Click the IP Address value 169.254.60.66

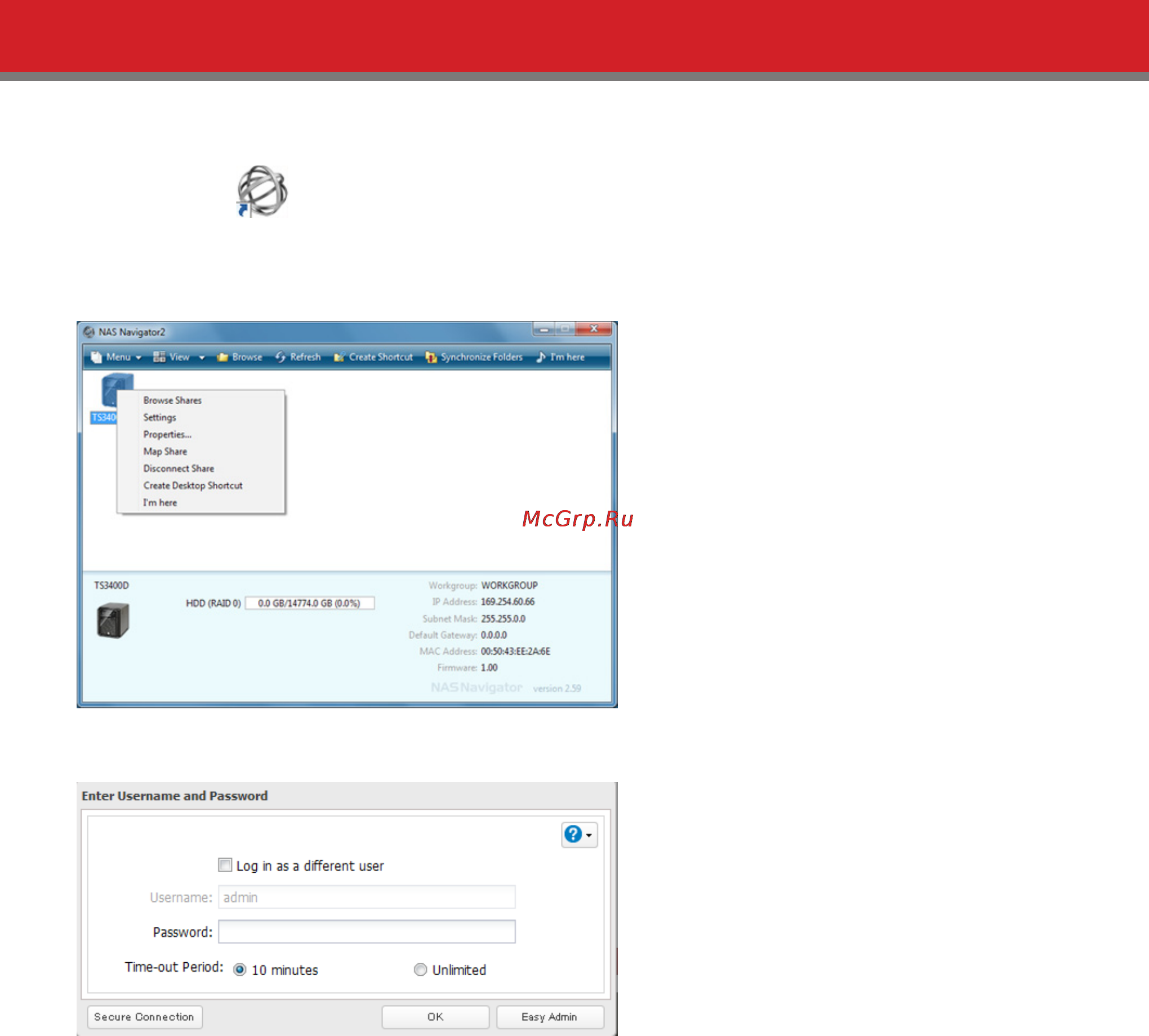508,602
